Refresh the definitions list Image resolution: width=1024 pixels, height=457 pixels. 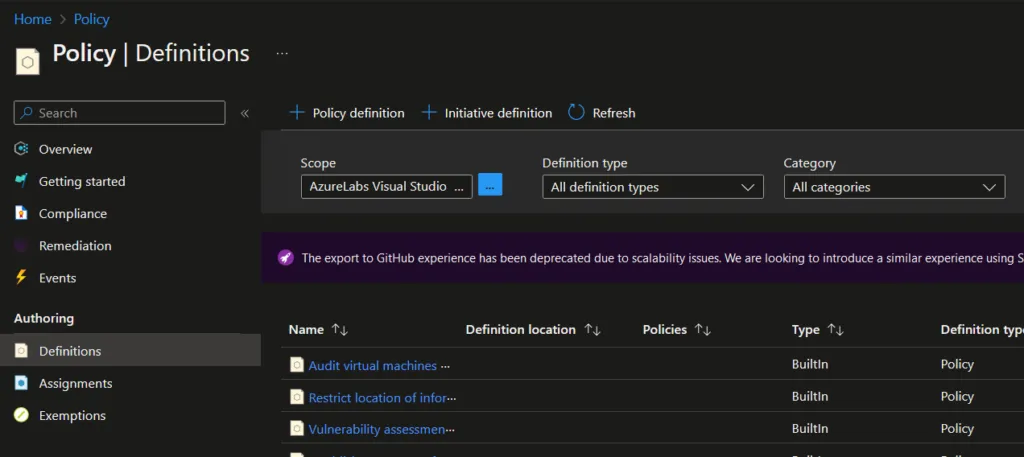click(601, 113)
